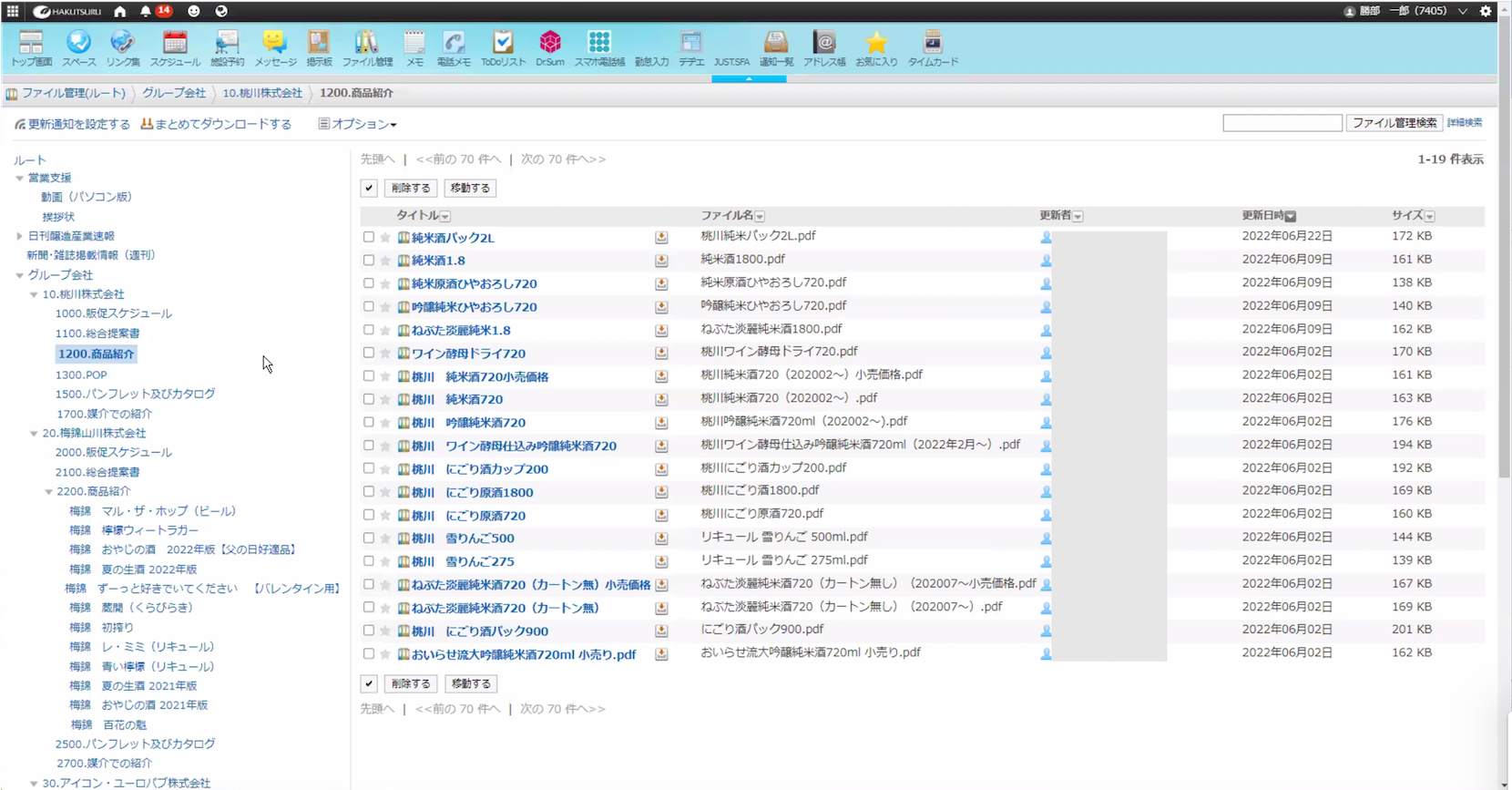
Task: Star the 純米酒1.8 file as favorite
Action: (385, 261)
